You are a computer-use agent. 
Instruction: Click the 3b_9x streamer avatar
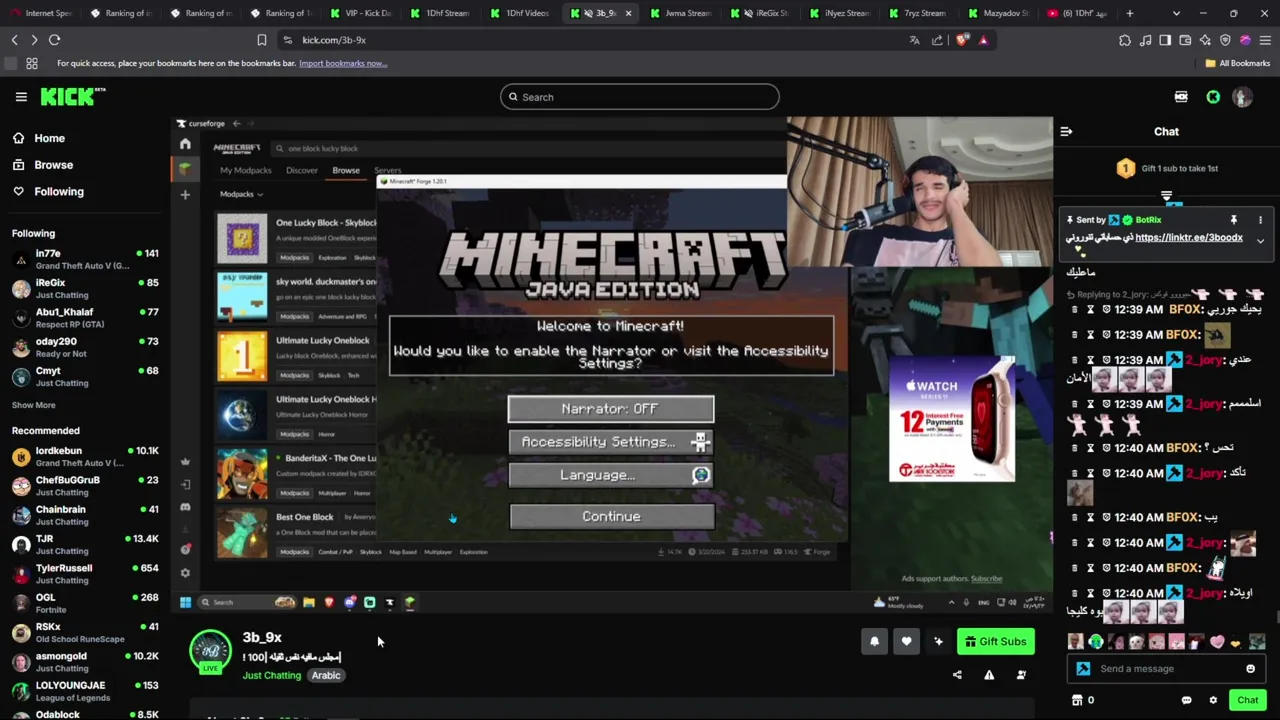pyautogui.click(x=210, y=650)
